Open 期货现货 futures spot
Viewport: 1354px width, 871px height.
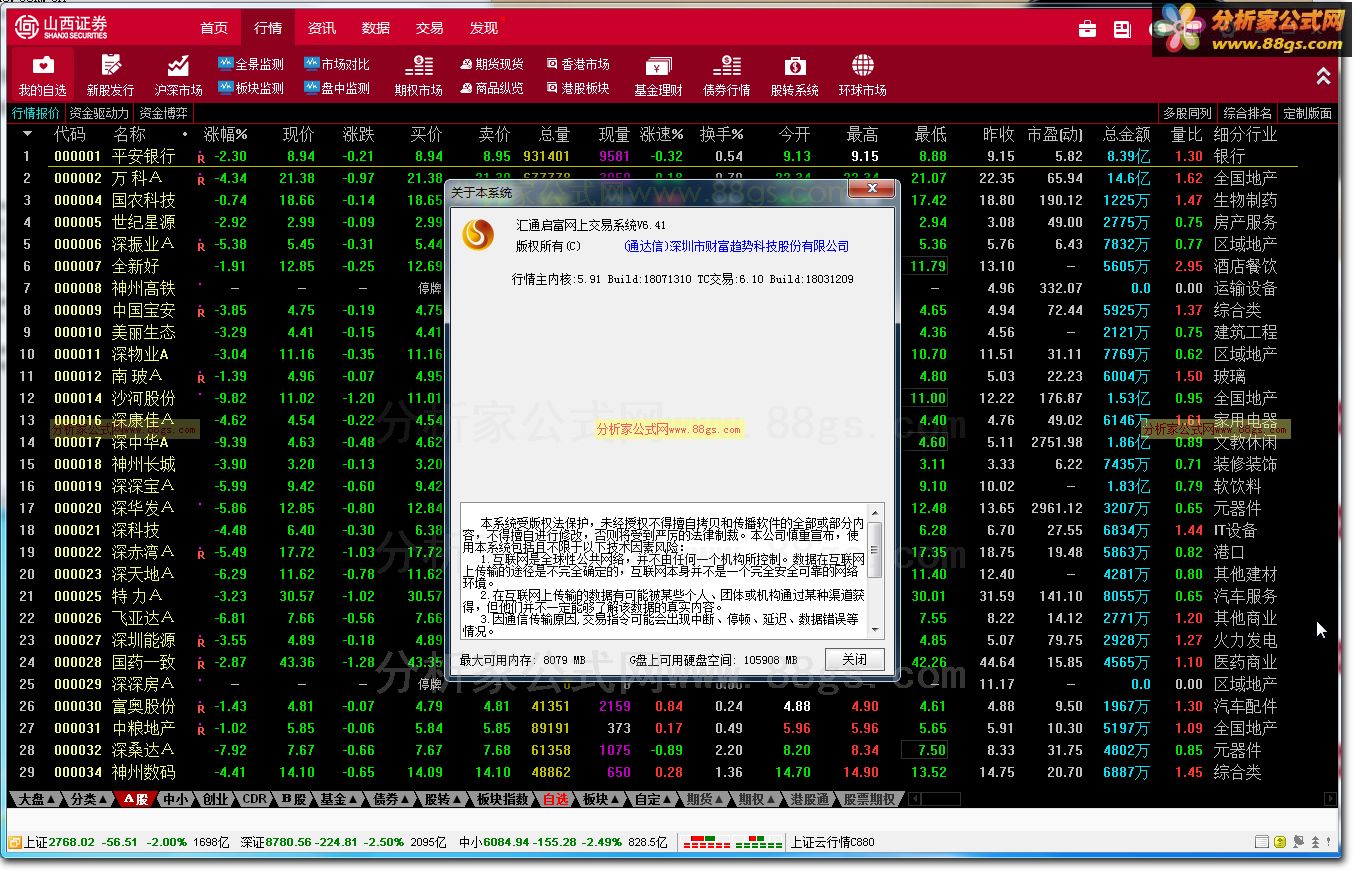pyautogui.click(x=492, y=64)
